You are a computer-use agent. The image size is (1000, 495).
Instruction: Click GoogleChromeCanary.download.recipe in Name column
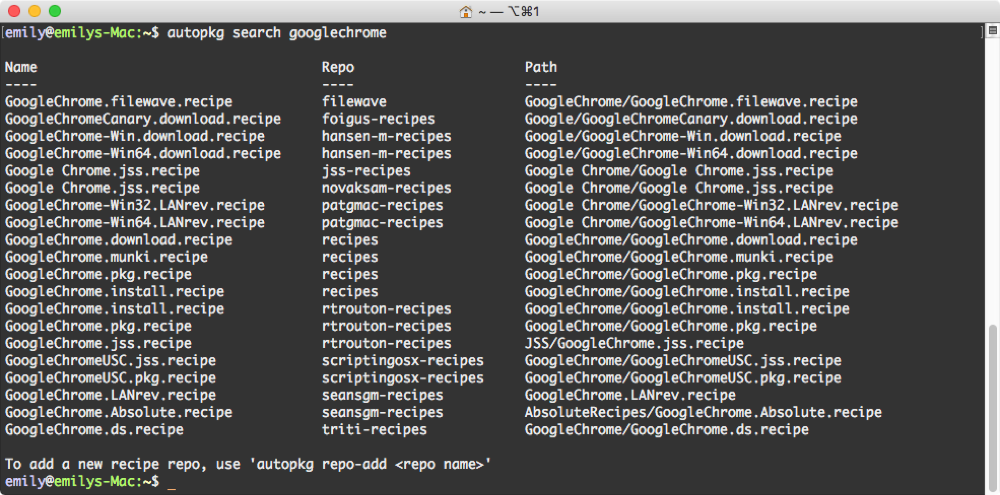143,119
